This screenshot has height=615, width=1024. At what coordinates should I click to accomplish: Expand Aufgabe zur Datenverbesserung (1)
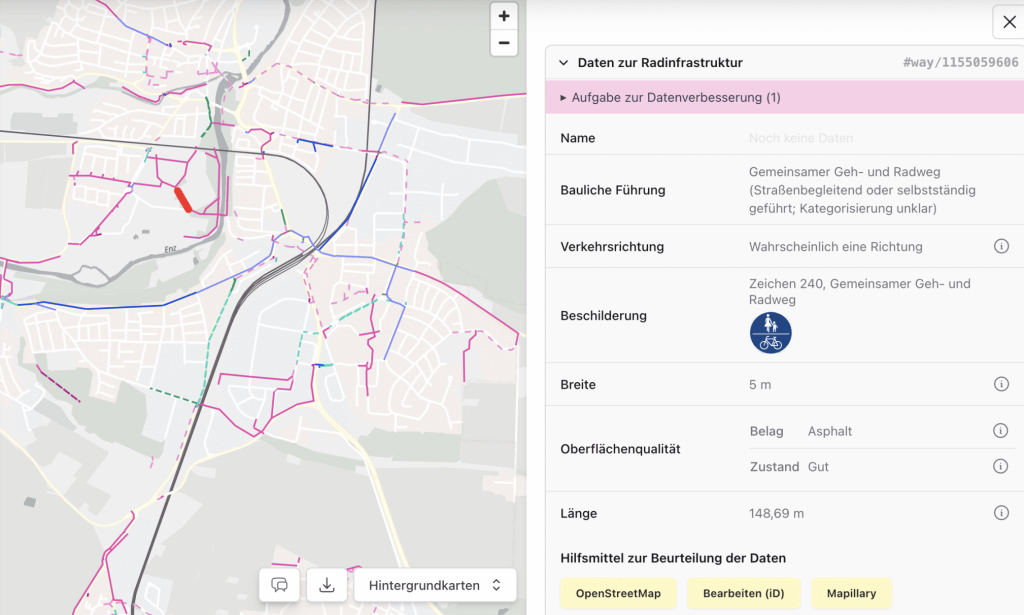[x=670, y=98]
